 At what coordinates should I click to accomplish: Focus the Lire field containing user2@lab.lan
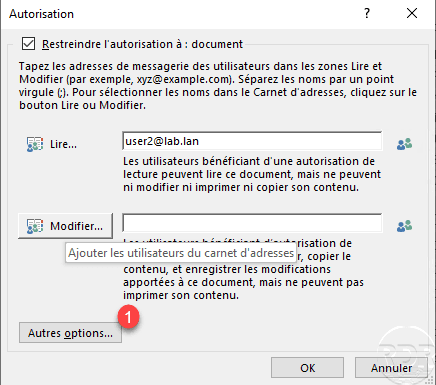252,141
